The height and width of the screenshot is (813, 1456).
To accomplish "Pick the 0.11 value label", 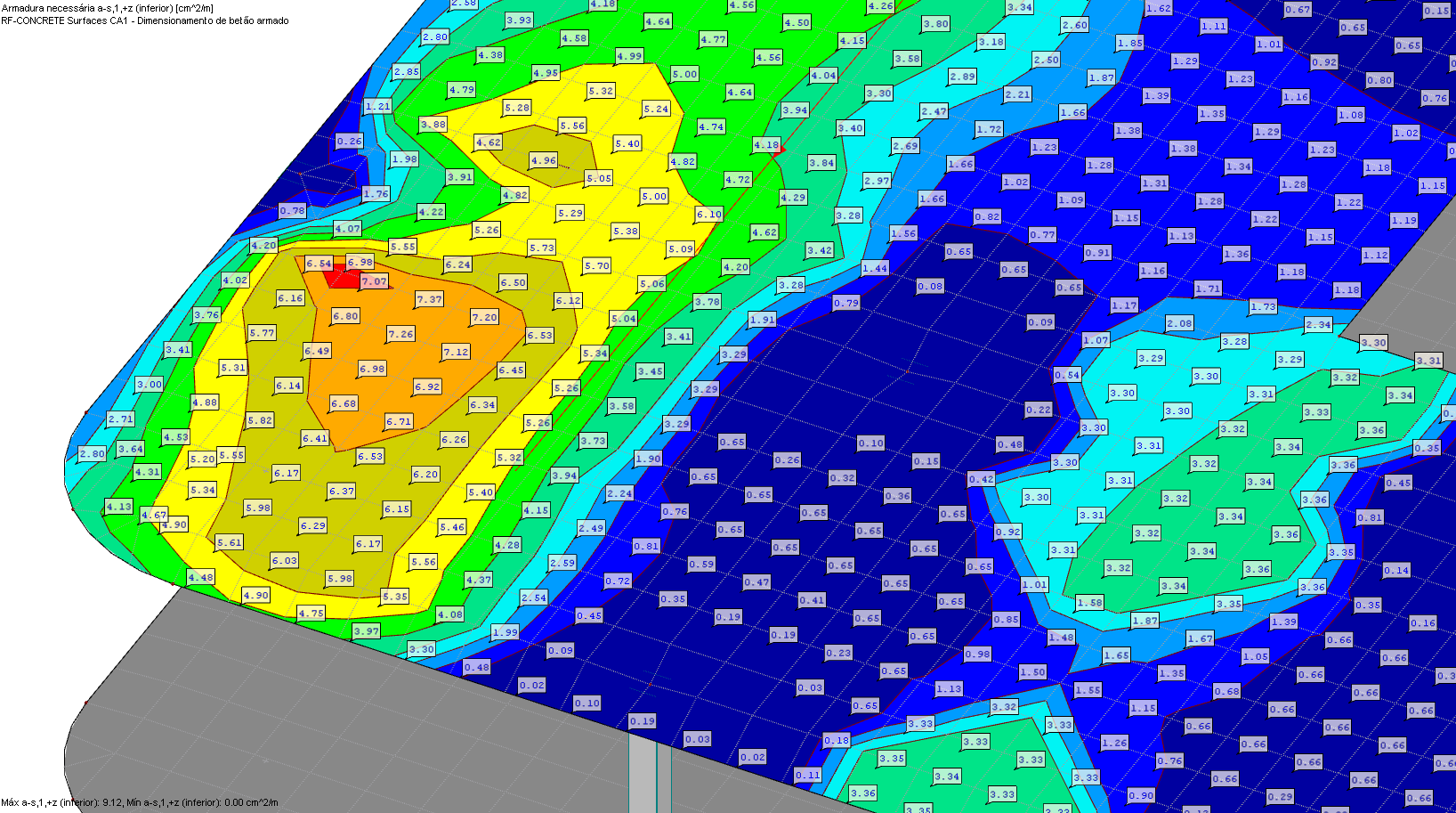I will pos(809,775).
